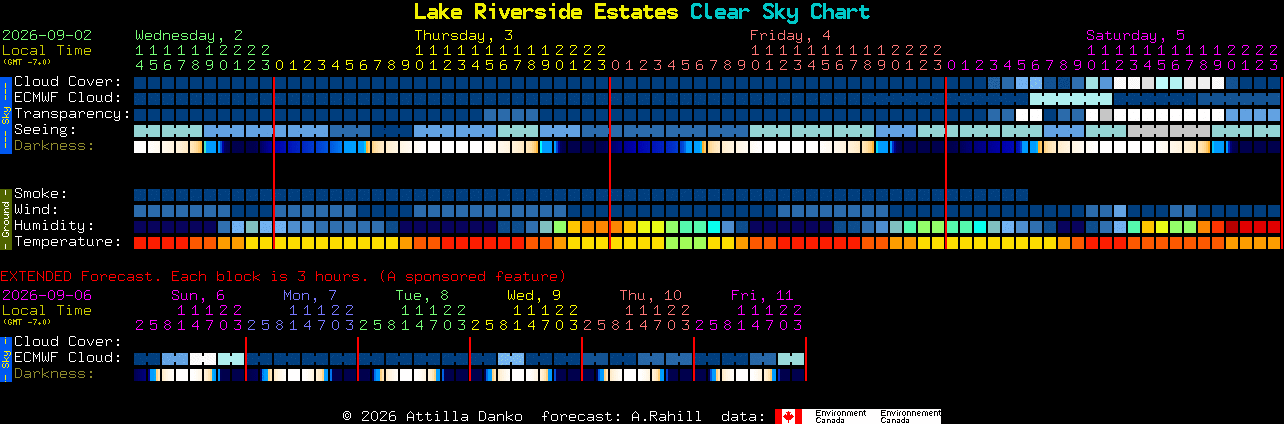Screen dimensions: 1284x424
Task: Open the Cloud Cover row label
Action: point(68,81)
